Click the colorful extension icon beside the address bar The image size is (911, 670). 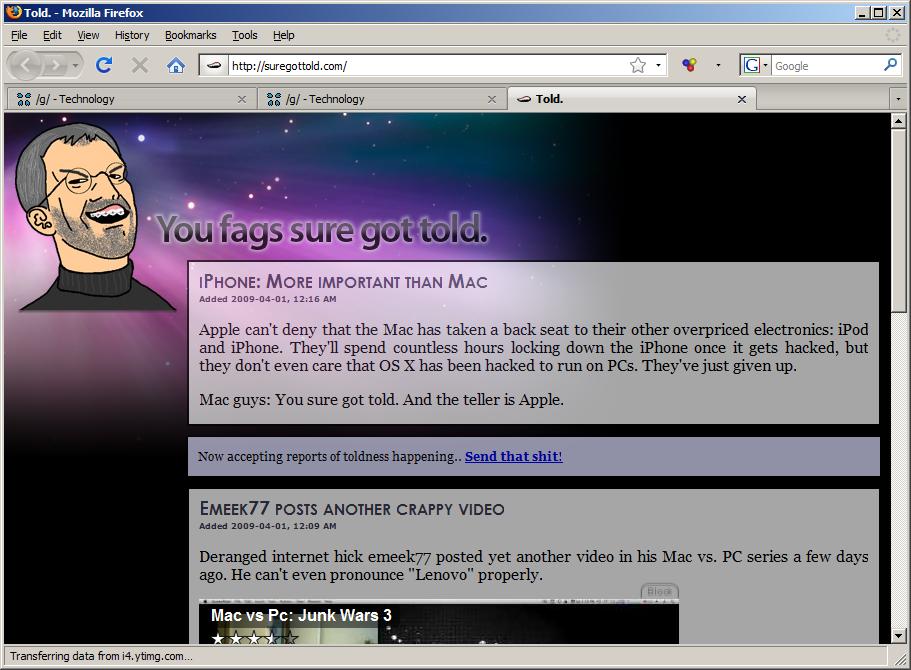689,66
